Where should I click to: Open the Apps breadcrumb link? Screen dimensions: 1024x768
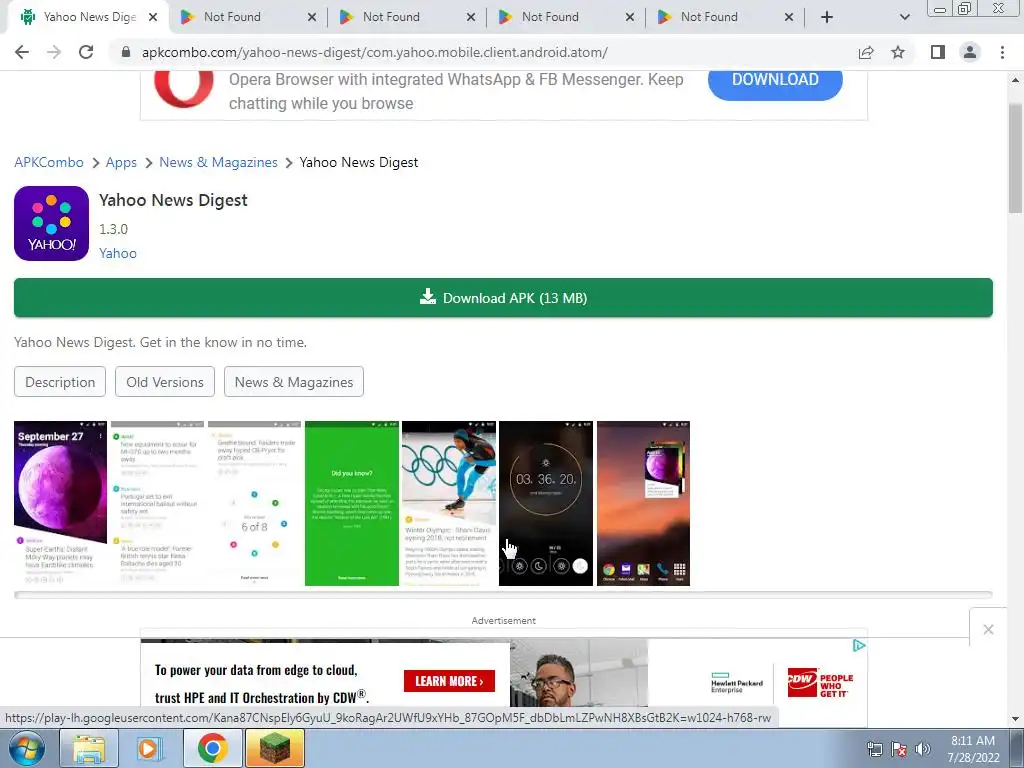[121, 162]
